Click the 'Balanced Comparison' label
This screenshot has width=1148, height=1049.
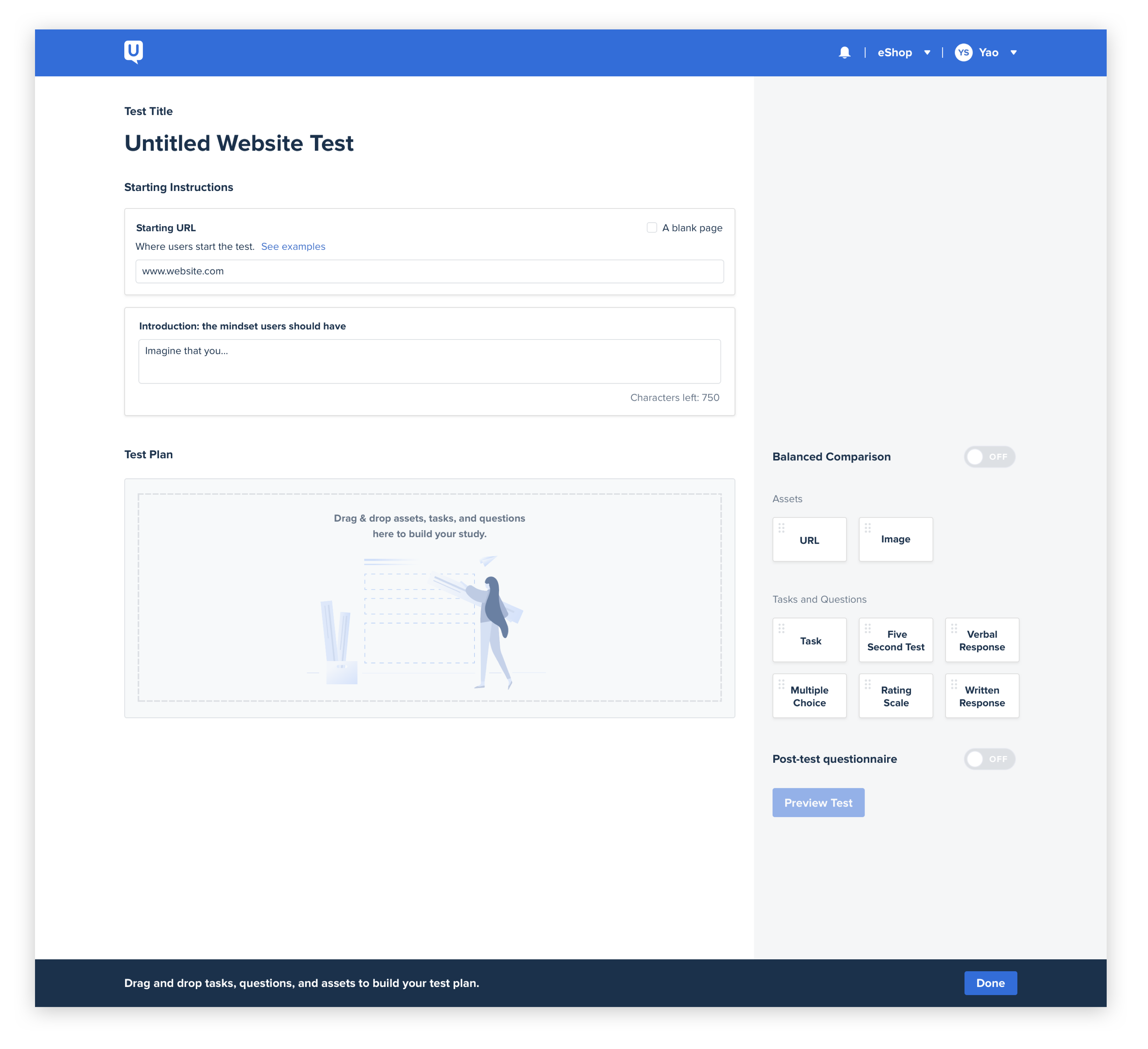831,457
